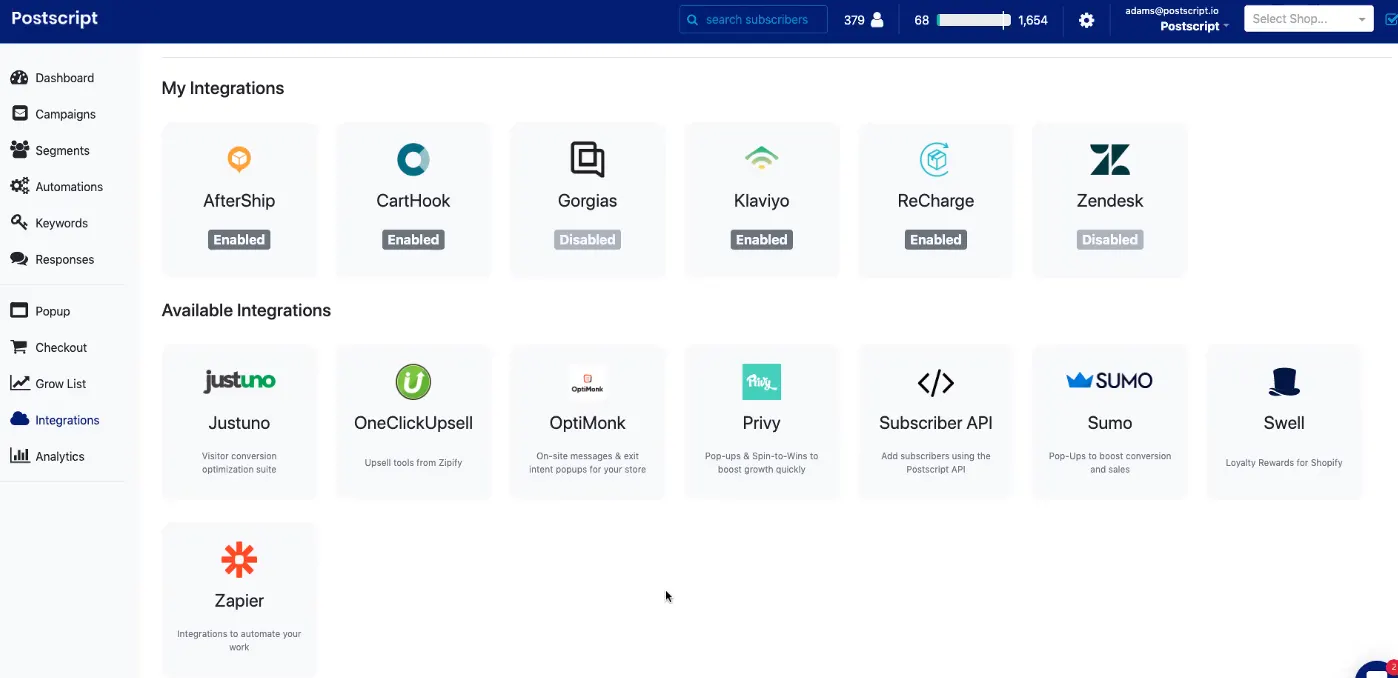
Task: Open the OneClickUpsell card title
Action: [x=413, y=423]
